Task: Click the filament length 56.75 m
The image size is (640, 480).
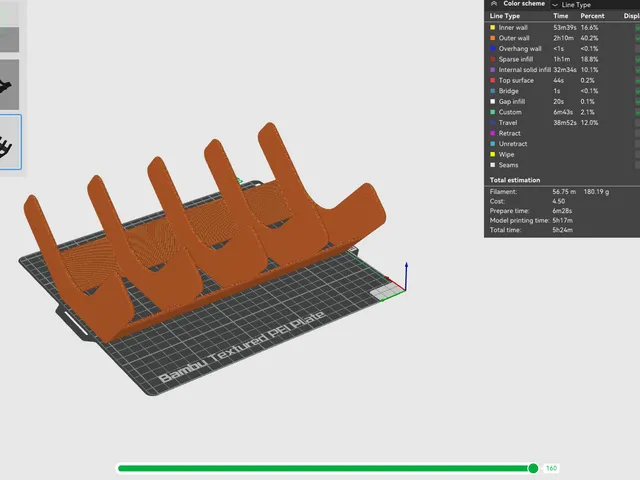Action: pos(564,192)
